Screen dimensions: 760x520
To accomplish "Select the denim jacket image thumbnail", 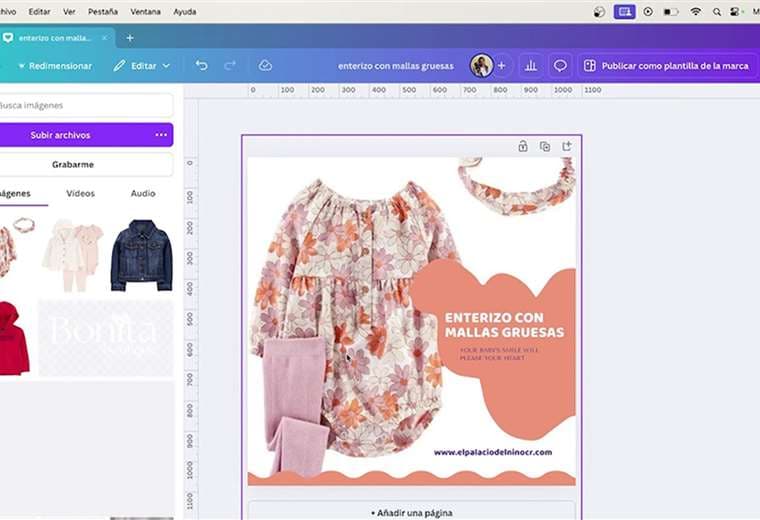I will (x=141, y=255).
